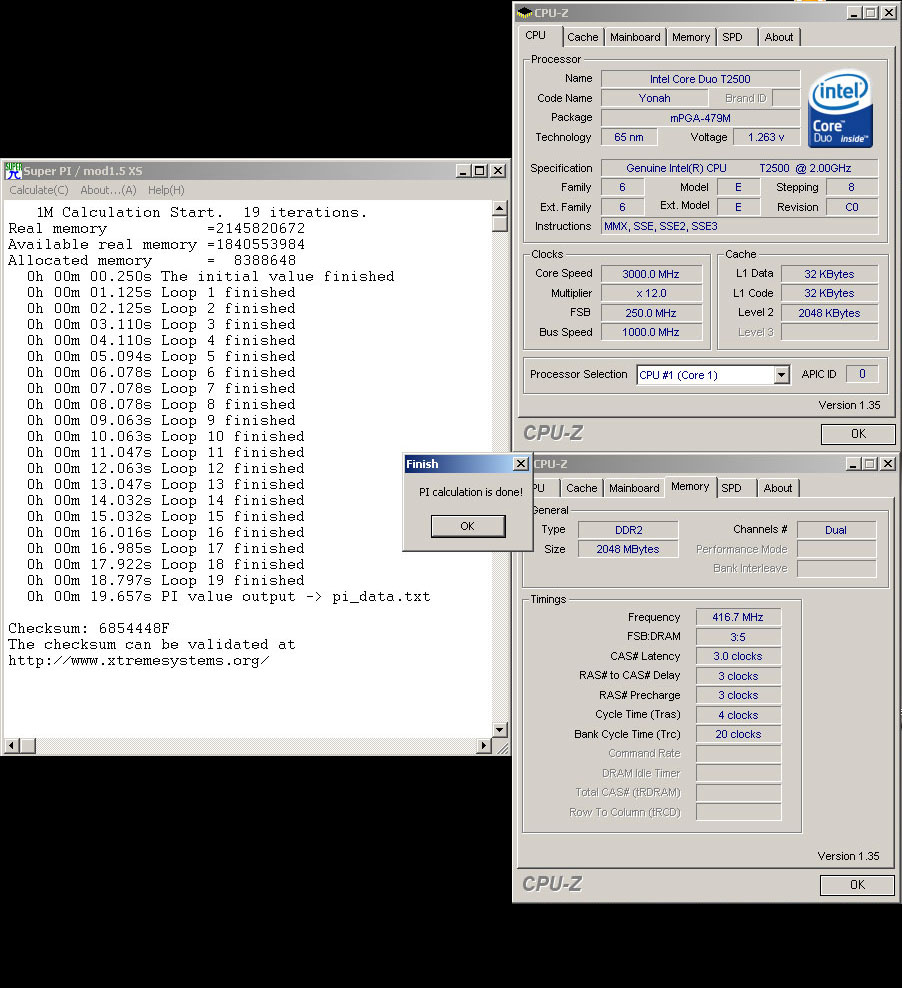This screenshot has width=902, height=988.
Task: Click the Super PI horizontal scrollbar right arrow
Action: pos(483,746)
